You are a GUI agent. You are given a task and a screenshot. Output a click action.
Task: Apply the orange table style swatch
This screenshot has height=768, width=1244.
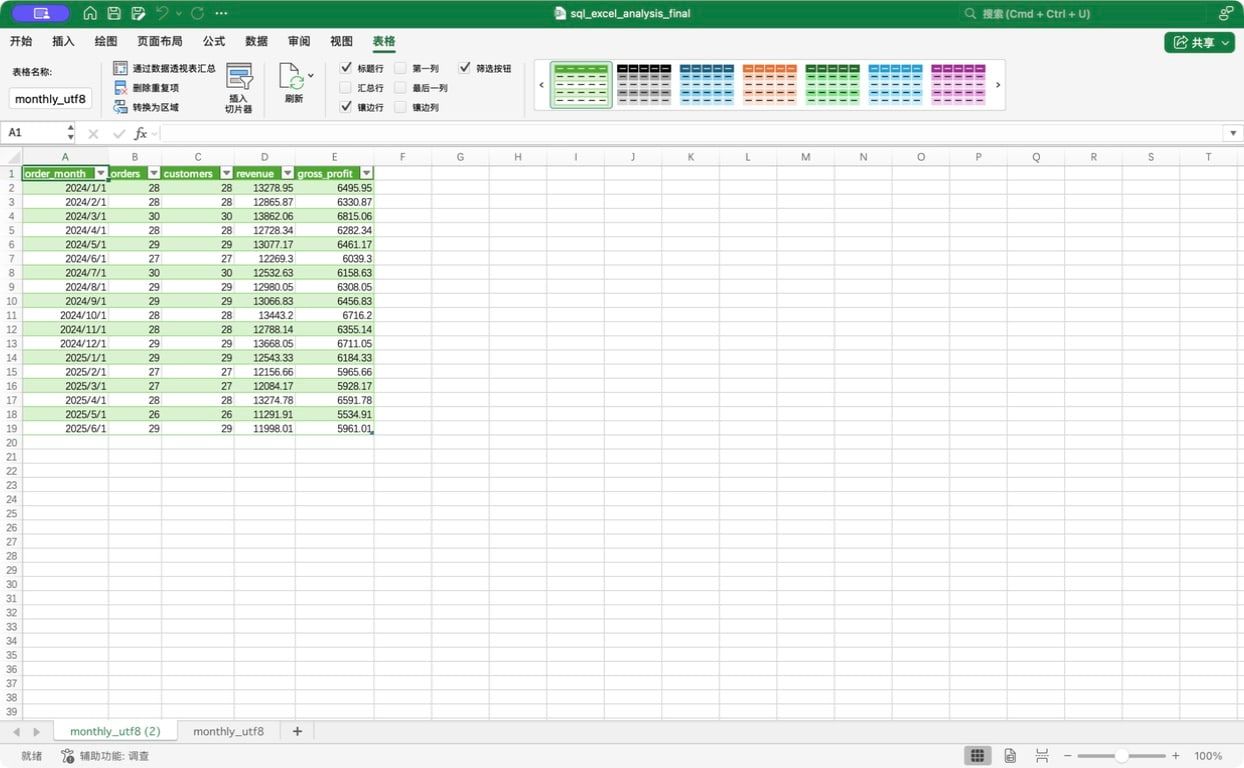770,85
